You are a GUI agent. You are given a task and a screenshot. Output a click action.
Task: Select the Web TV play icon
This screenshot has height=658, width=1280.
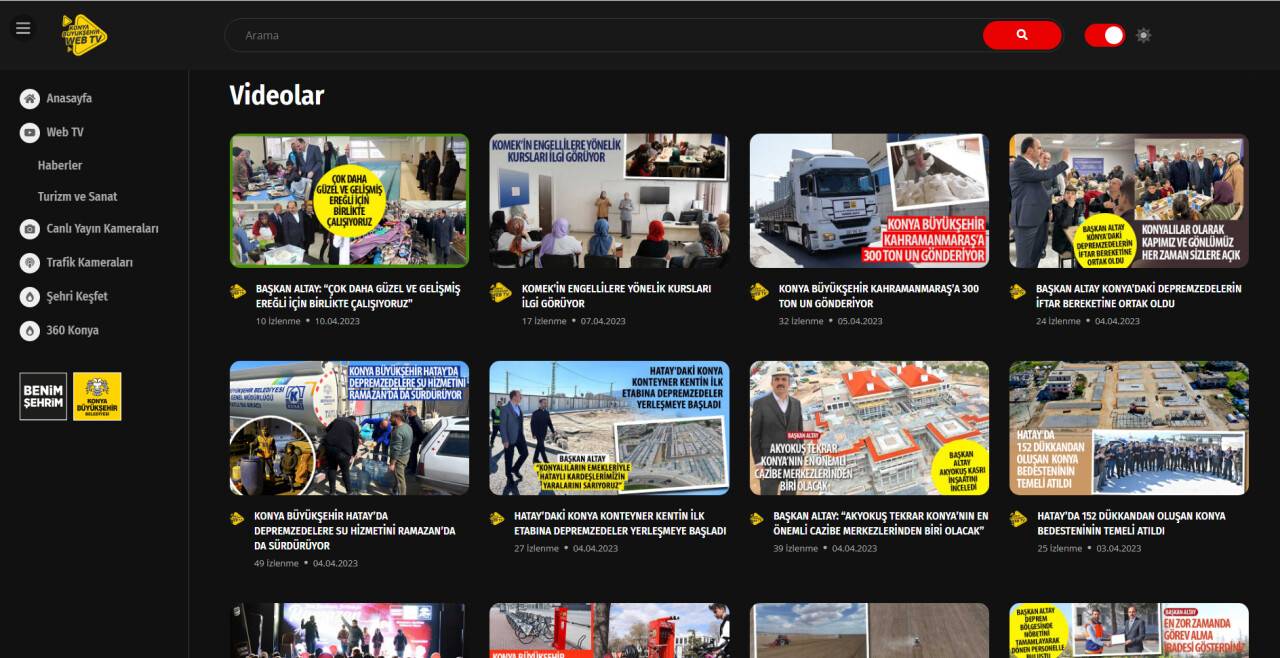(30, 131)
